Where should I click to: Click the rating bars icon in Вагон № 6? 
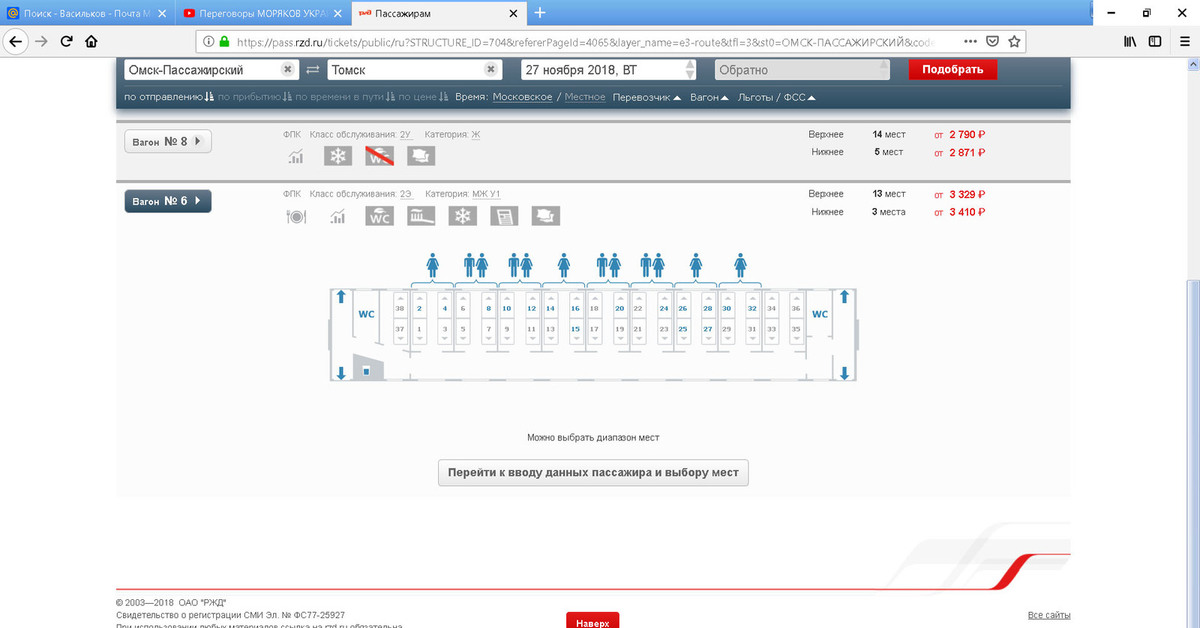[x=337, y=216]
